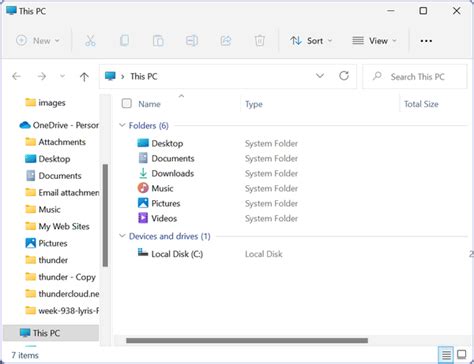Click This PC text in address bar
The image size is (474, 364).
pos(144,76)
